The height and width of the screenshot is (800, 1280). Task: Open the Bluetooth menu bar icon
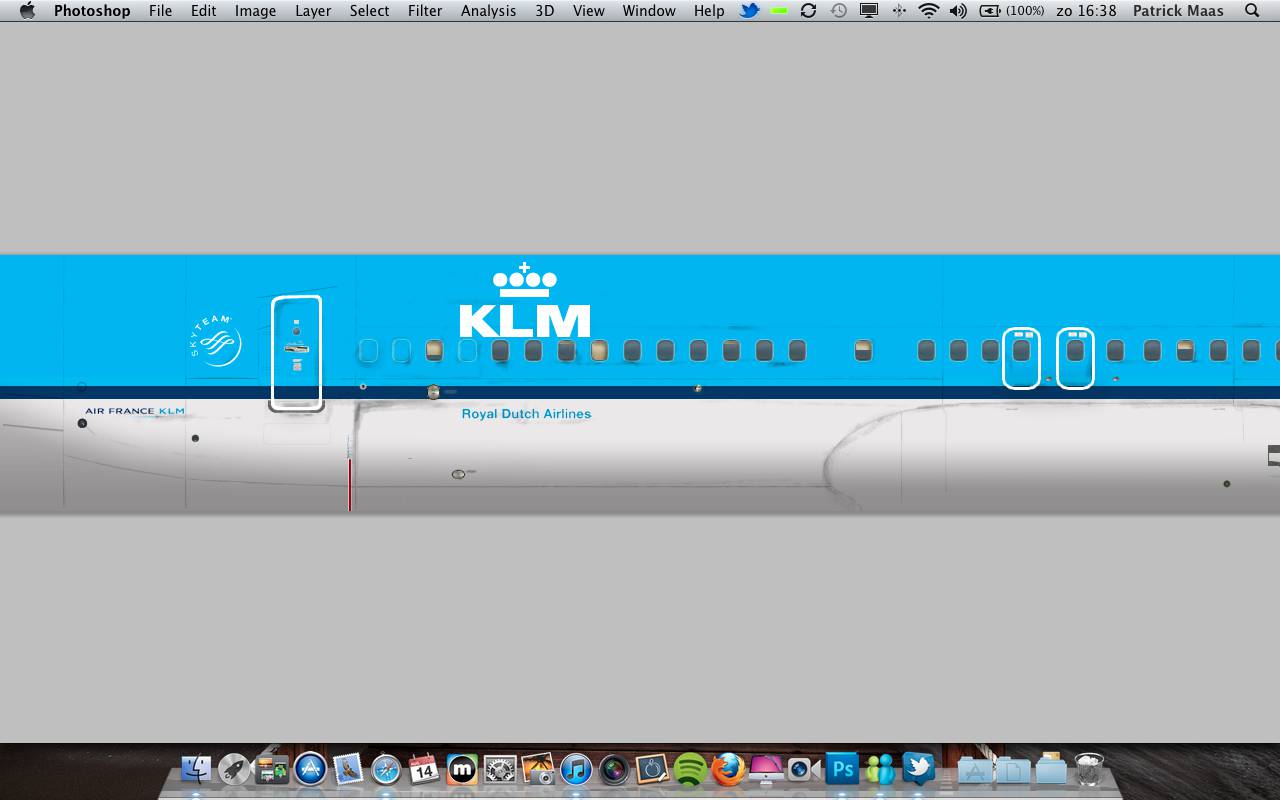pyautogui.click(x=899, y=11)
